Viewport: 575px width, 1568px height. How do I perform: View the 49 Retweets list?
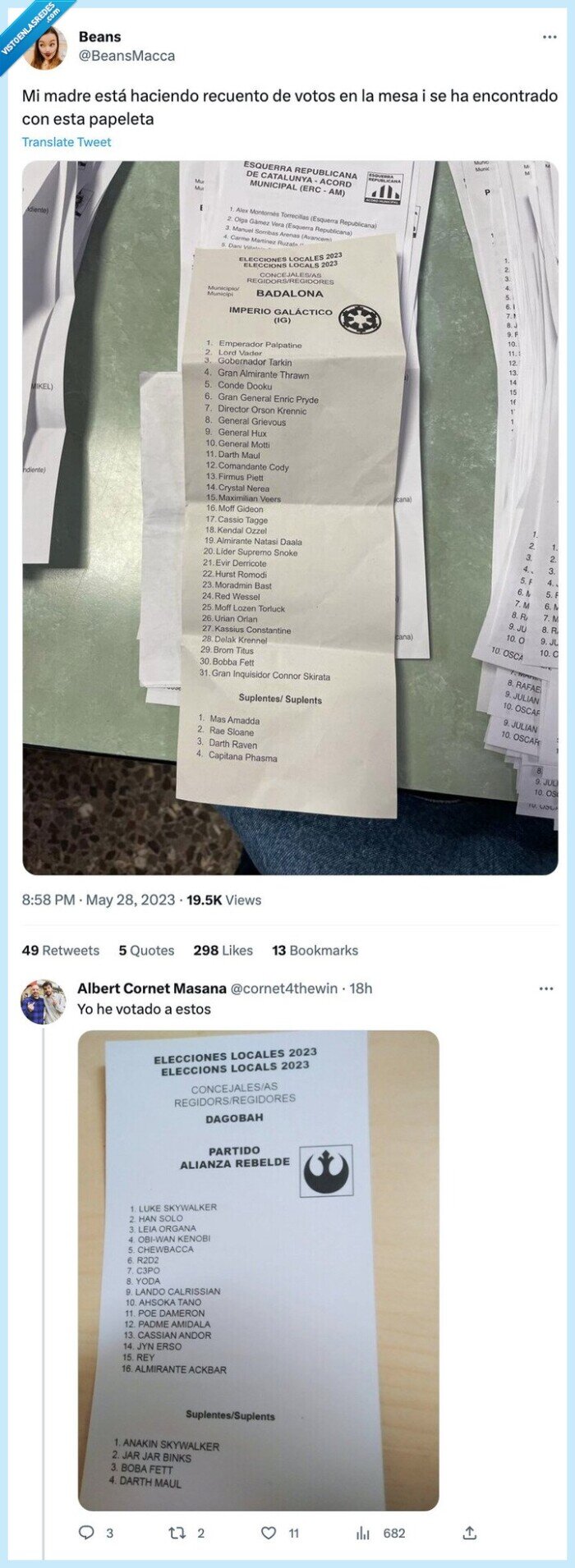tap(61, 950)
